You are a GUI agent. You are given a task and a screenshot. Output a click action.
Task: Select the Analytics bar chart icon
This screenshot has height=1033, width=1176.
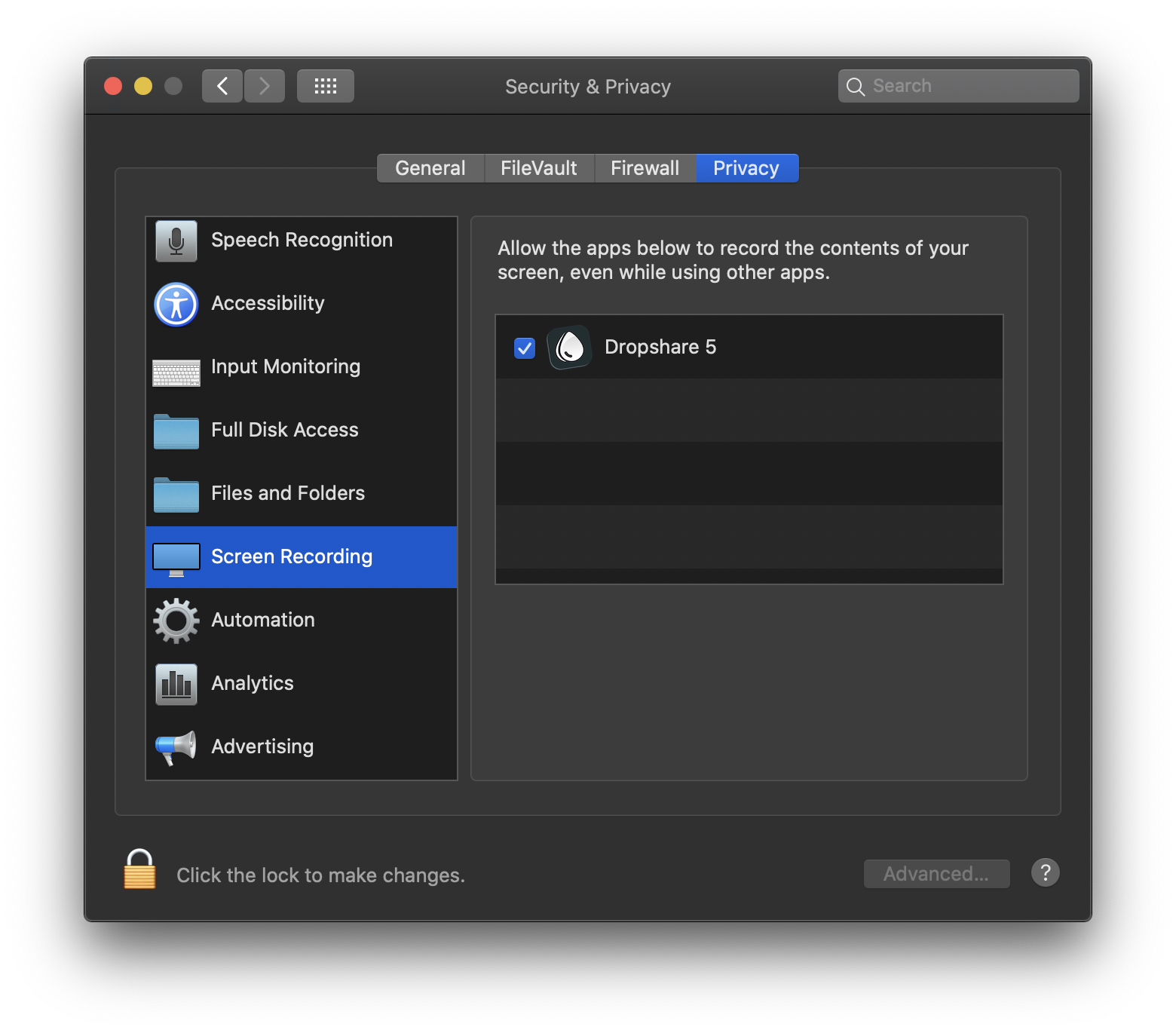(x=175, y=684)
